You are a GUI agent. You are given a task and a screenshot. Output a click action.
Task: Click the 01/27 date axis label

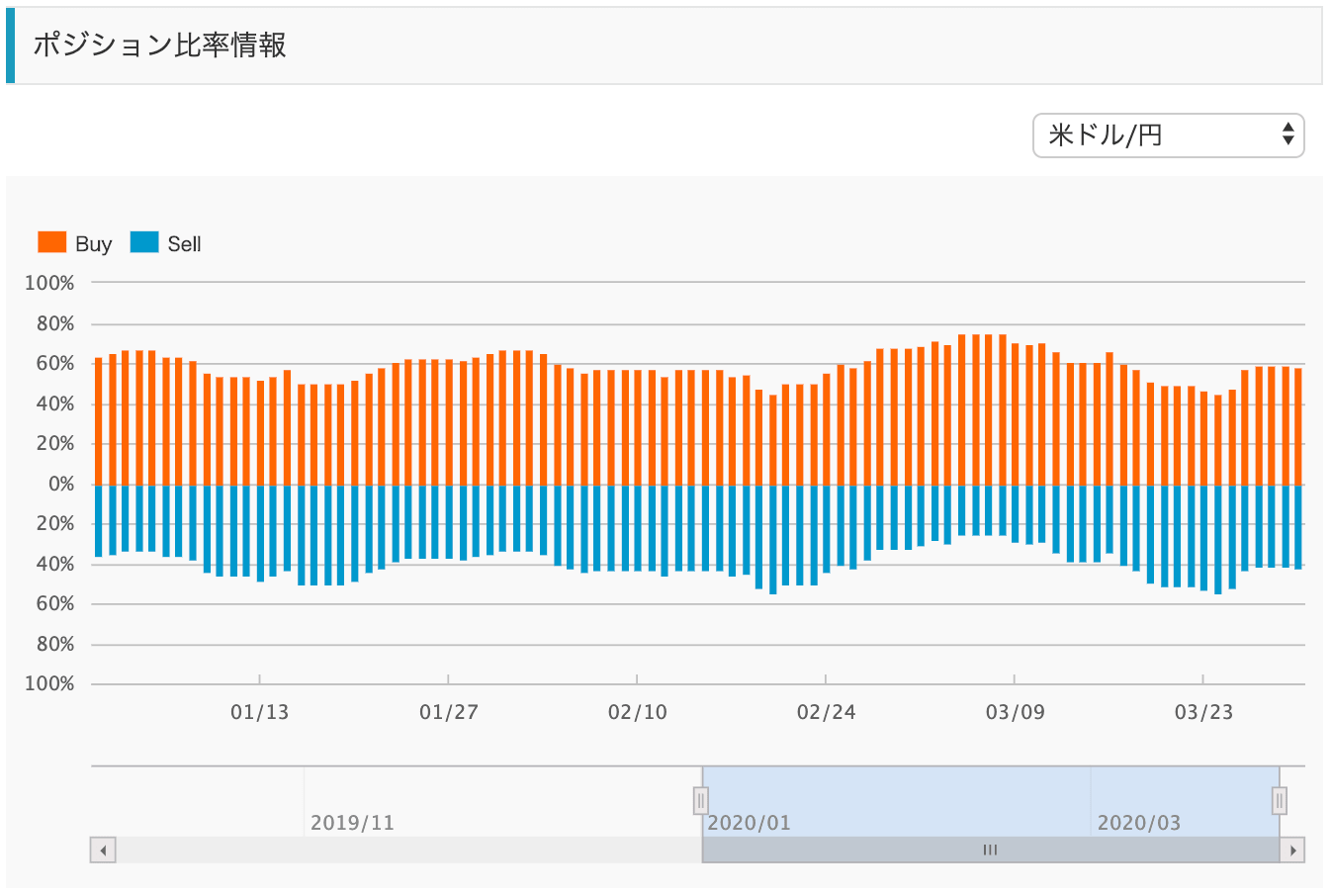pyautogui.click(x=449, y=712)
